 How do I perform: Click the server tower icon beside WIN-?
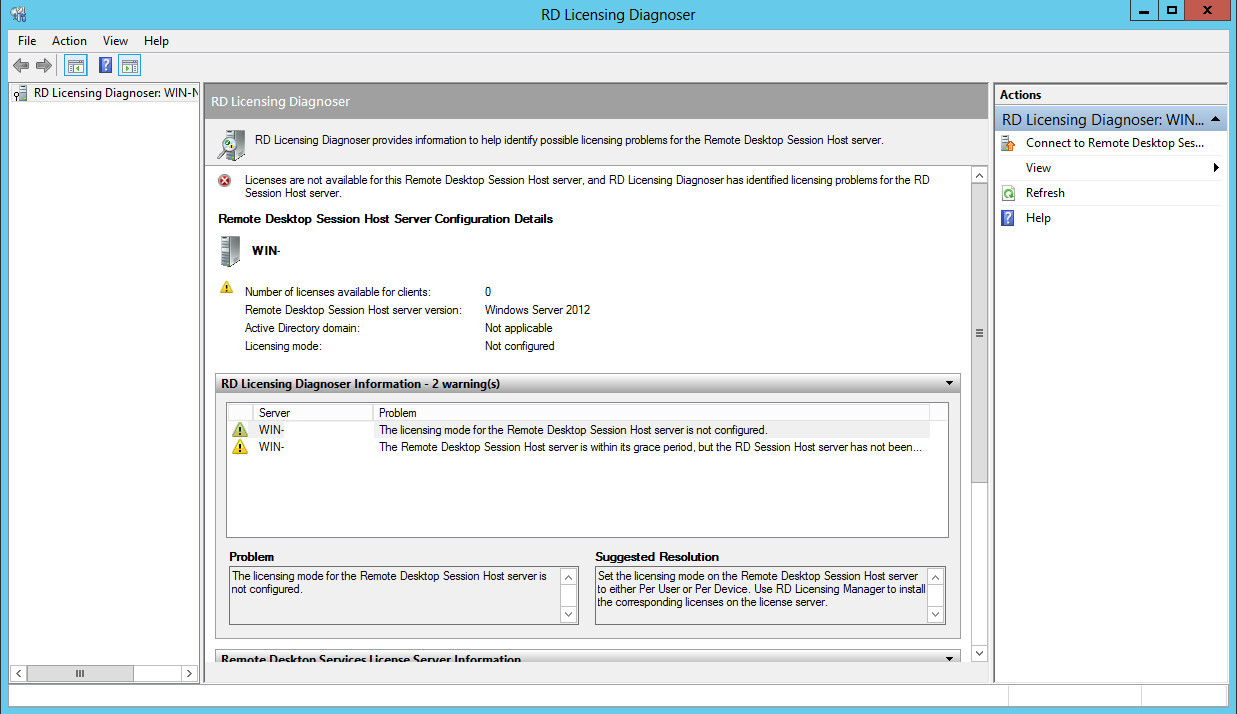point(230,251)
